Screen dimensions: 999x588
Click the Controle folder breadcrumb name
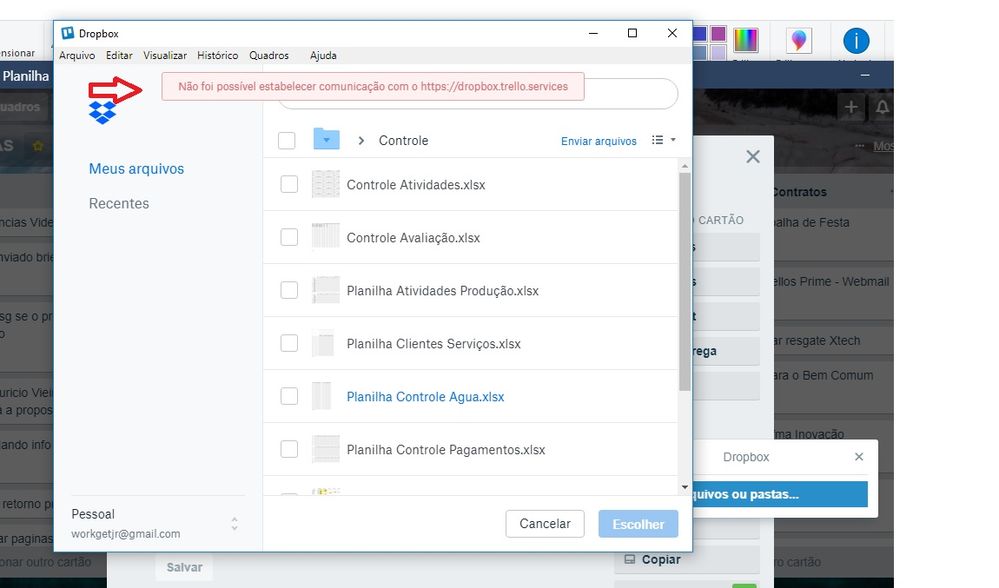[x=403, y=141]
